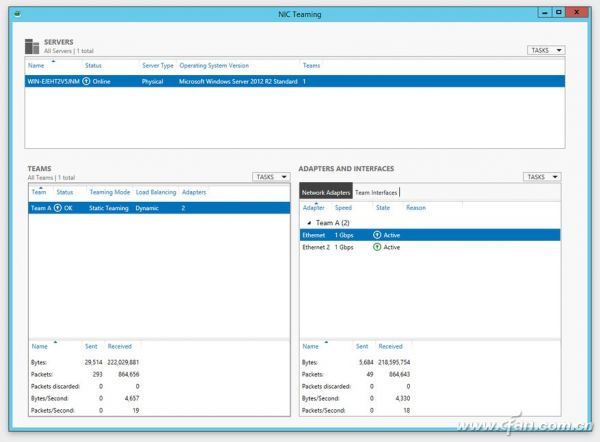Close the NIC Teaming window
The height and width of the screenshot is (442, 600).
[x=577, y=13]
